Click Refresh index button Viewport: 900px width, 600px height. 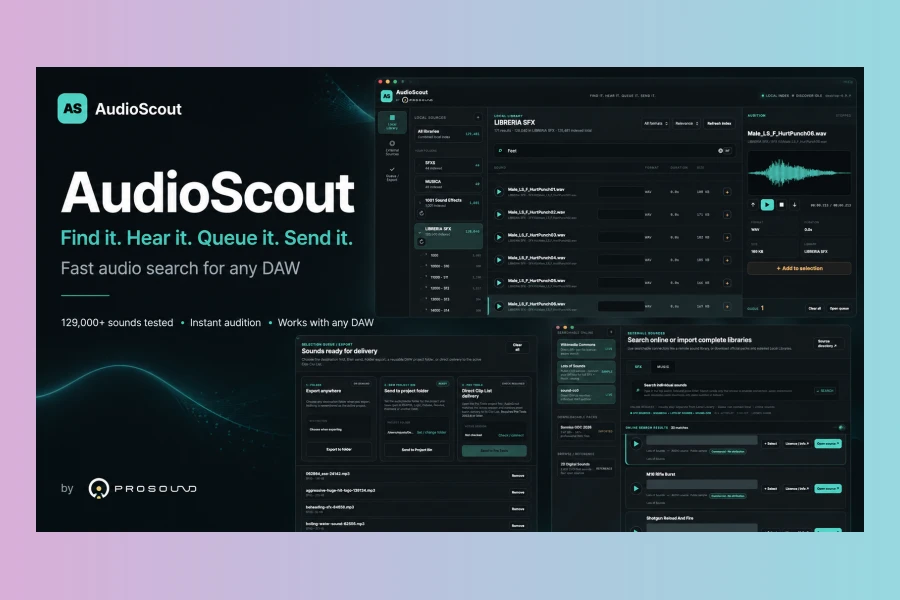(719, 123)
